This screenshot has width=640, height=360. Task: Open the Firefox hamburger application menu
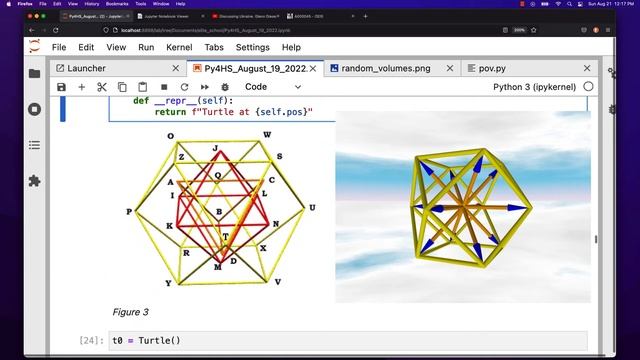tap(608, 30)
